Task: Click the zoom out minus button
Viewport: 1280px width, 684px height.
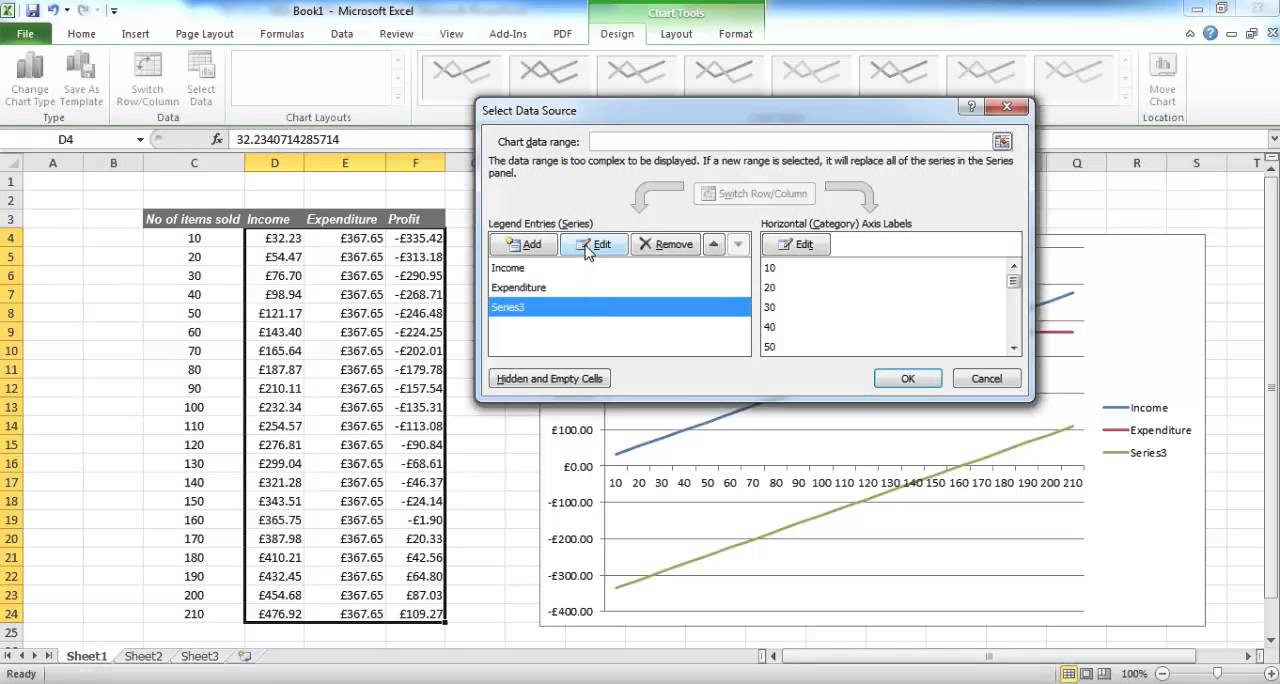Action: (1162, 674)
